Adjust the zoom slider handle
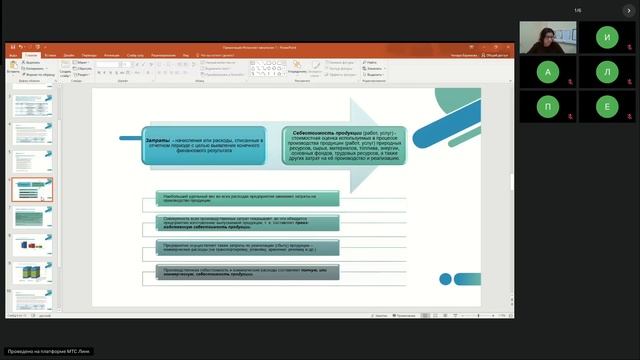The image size is (640, 360). coord(478,316)
